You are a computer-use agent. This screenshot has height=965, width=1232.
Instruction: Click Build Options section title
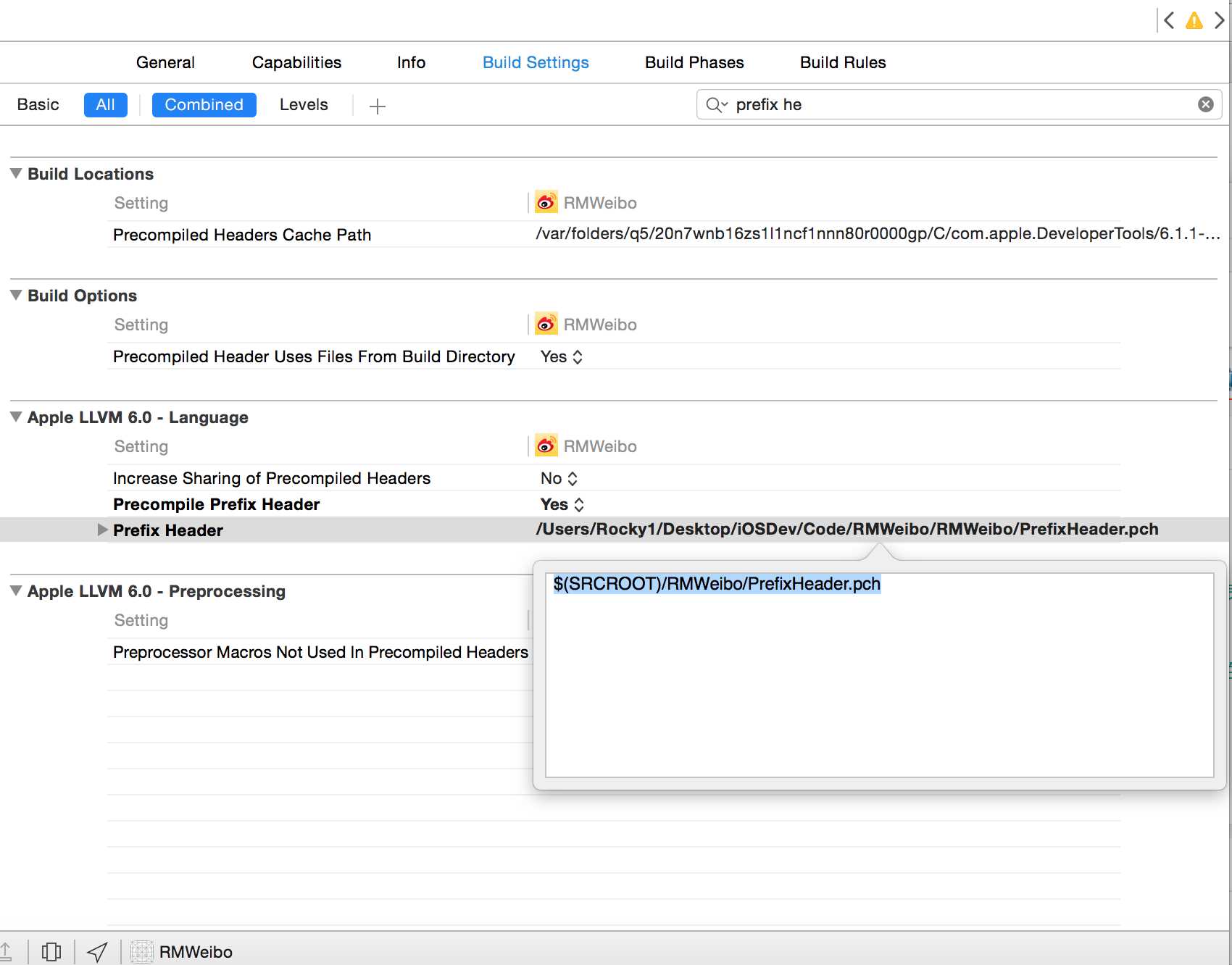[x=82, y=296]
